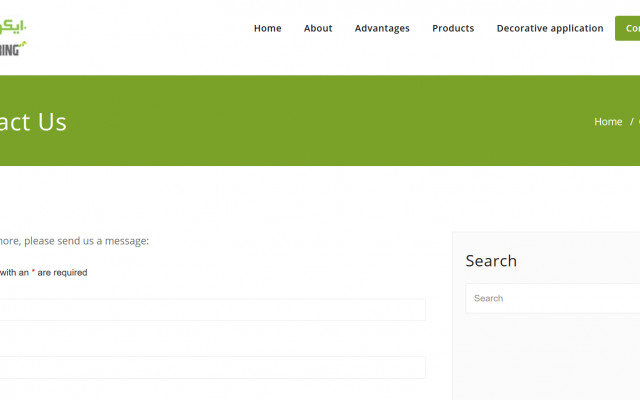This screenshot has width=640, height=400.
Task: Open the Home menu item
Action: click(267, 28)
